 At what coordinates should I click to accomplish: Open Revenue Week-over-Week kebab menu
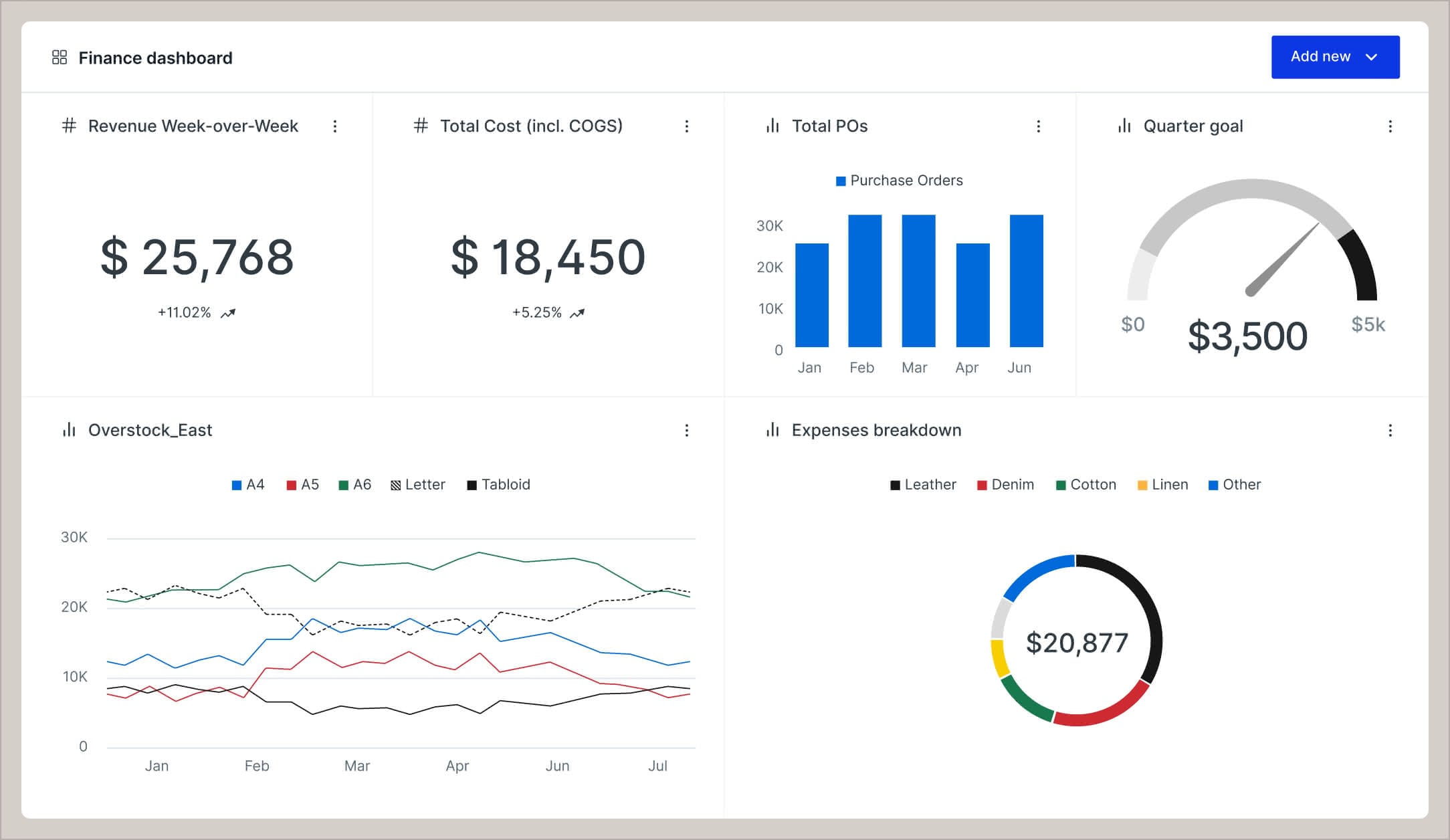pos(335,126)
